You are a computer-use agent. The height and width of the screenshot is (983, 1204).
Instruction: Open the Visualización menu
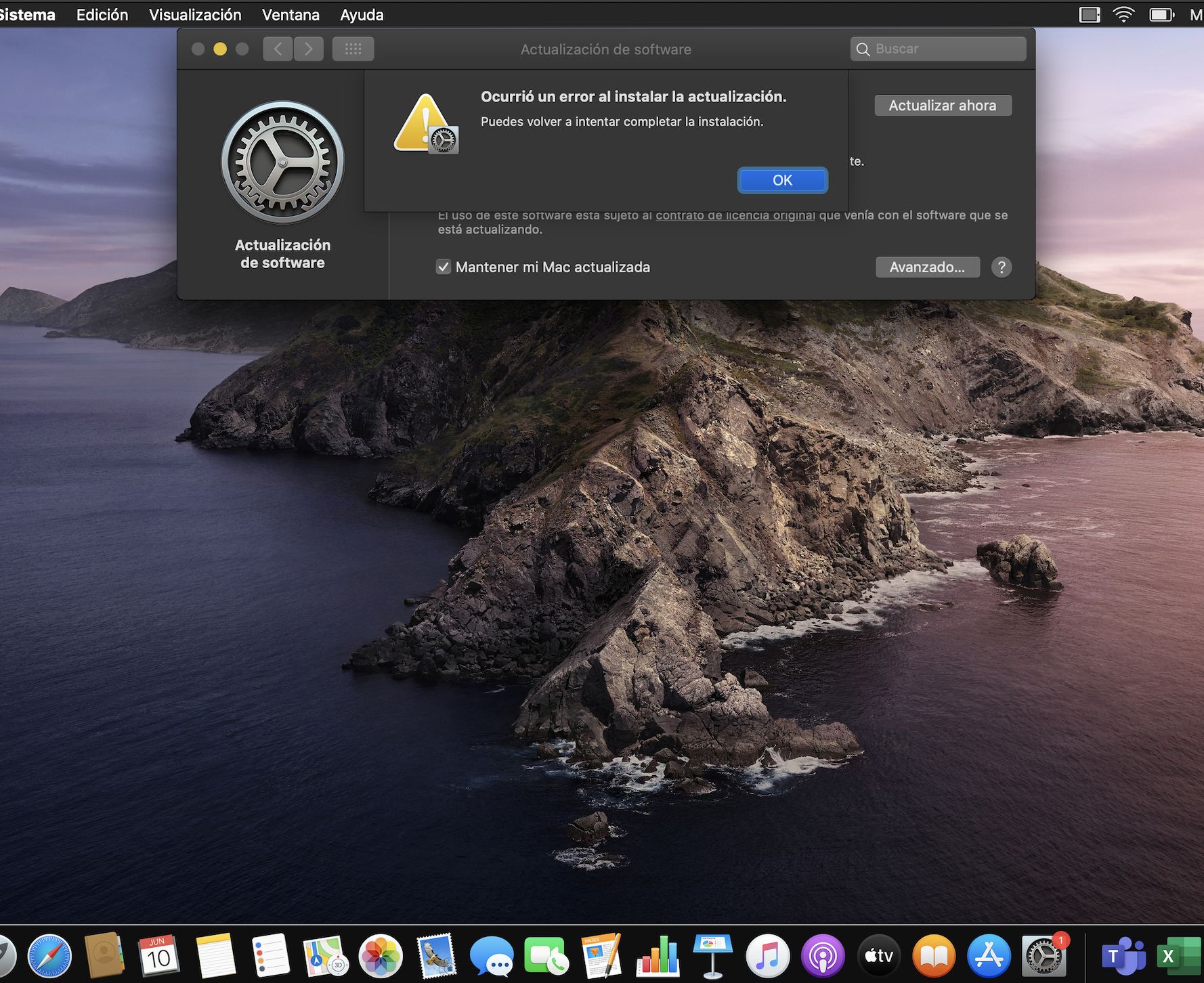195,14
